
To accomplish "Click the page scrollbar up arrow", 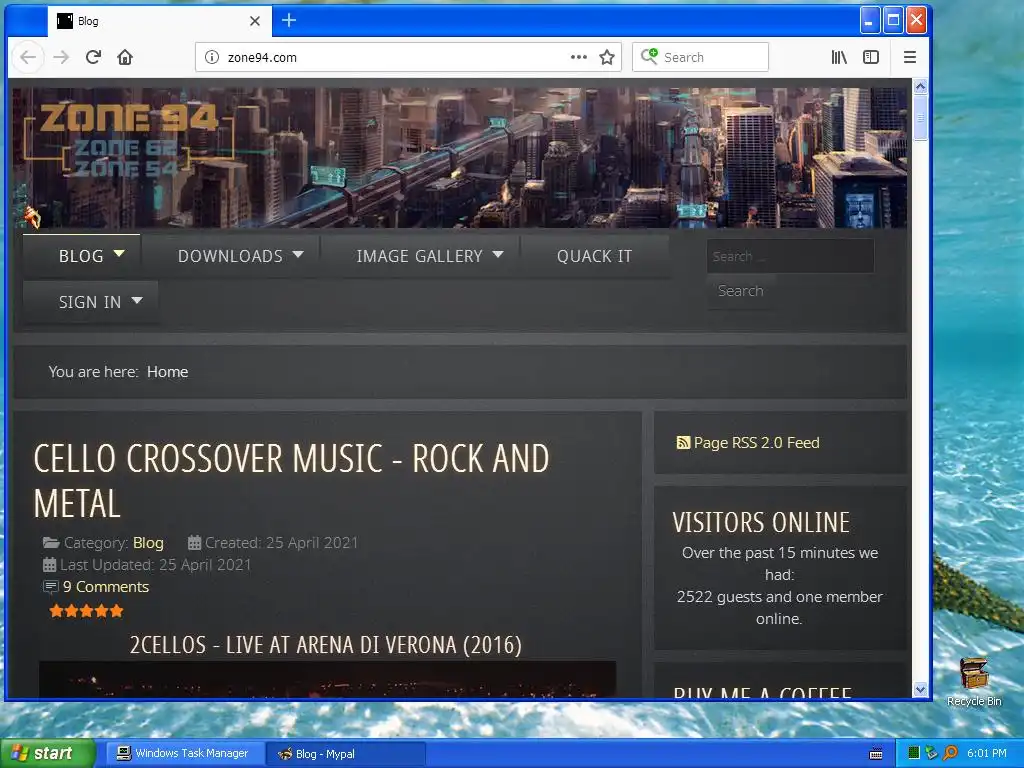I will click(x=920, y=86).
